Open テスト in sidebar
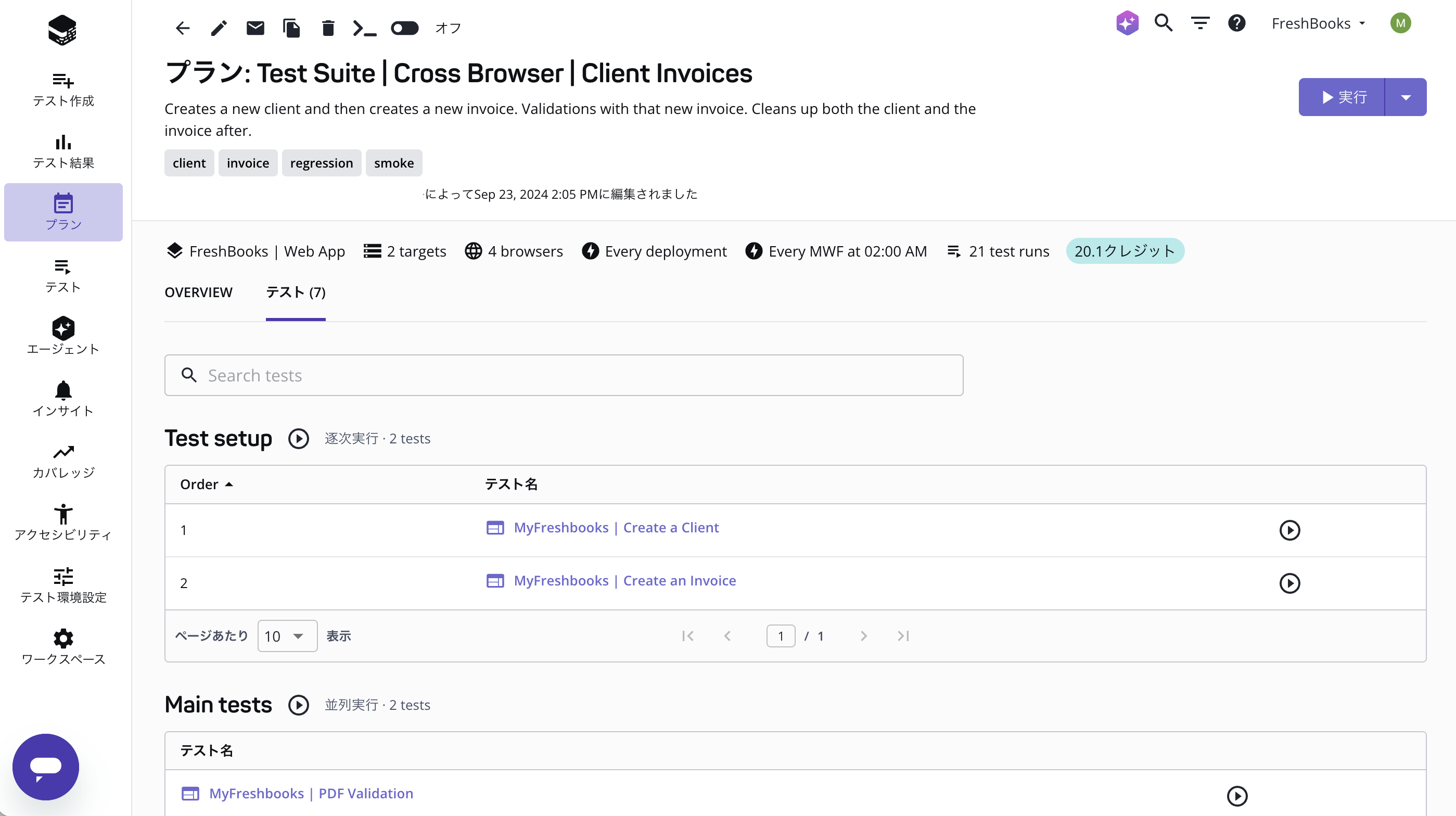This screenshot has height=816, width=1456. 63,275
